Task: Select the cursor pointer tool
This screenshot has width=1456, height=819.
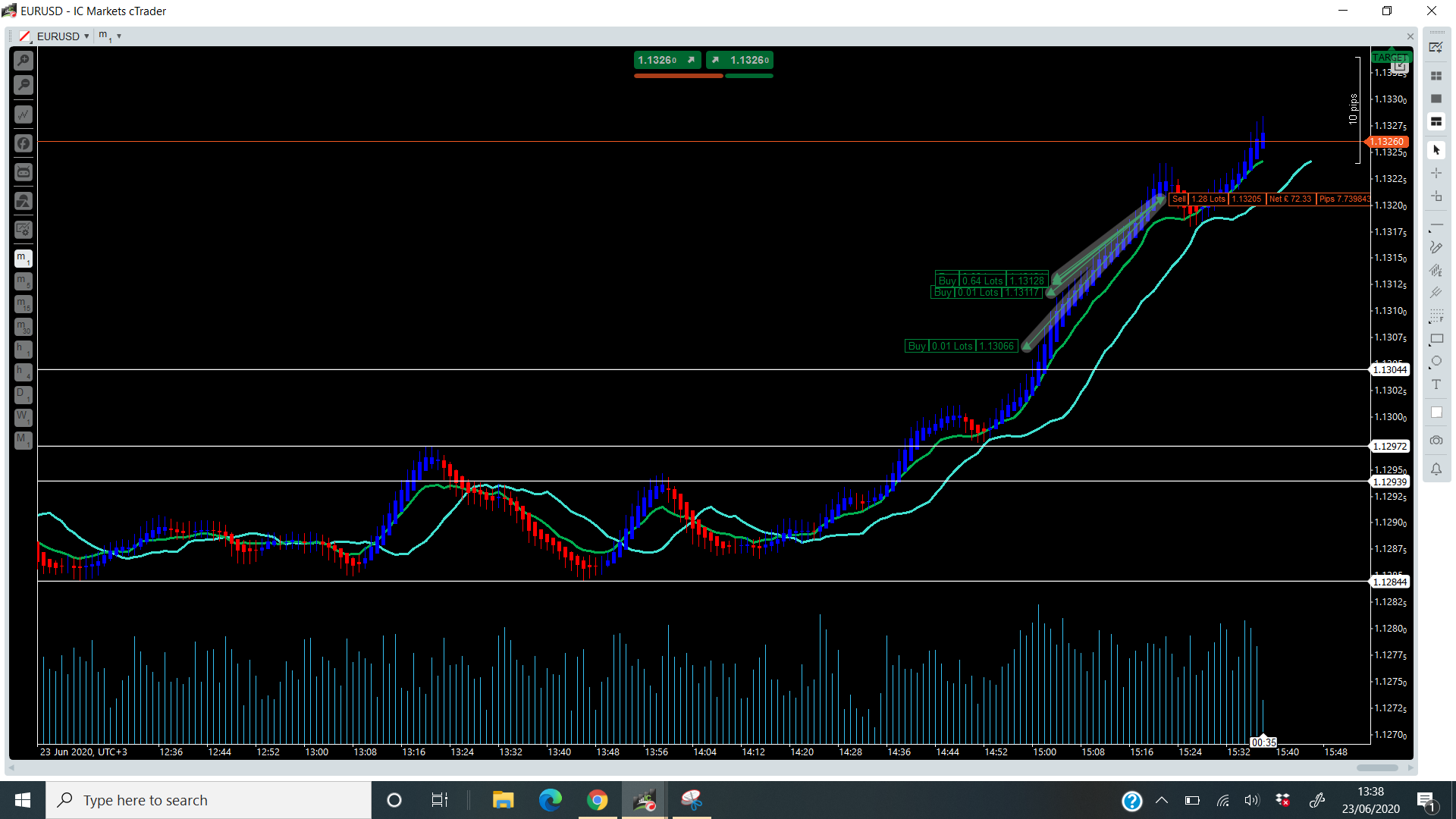Action: coord(1436,150)
